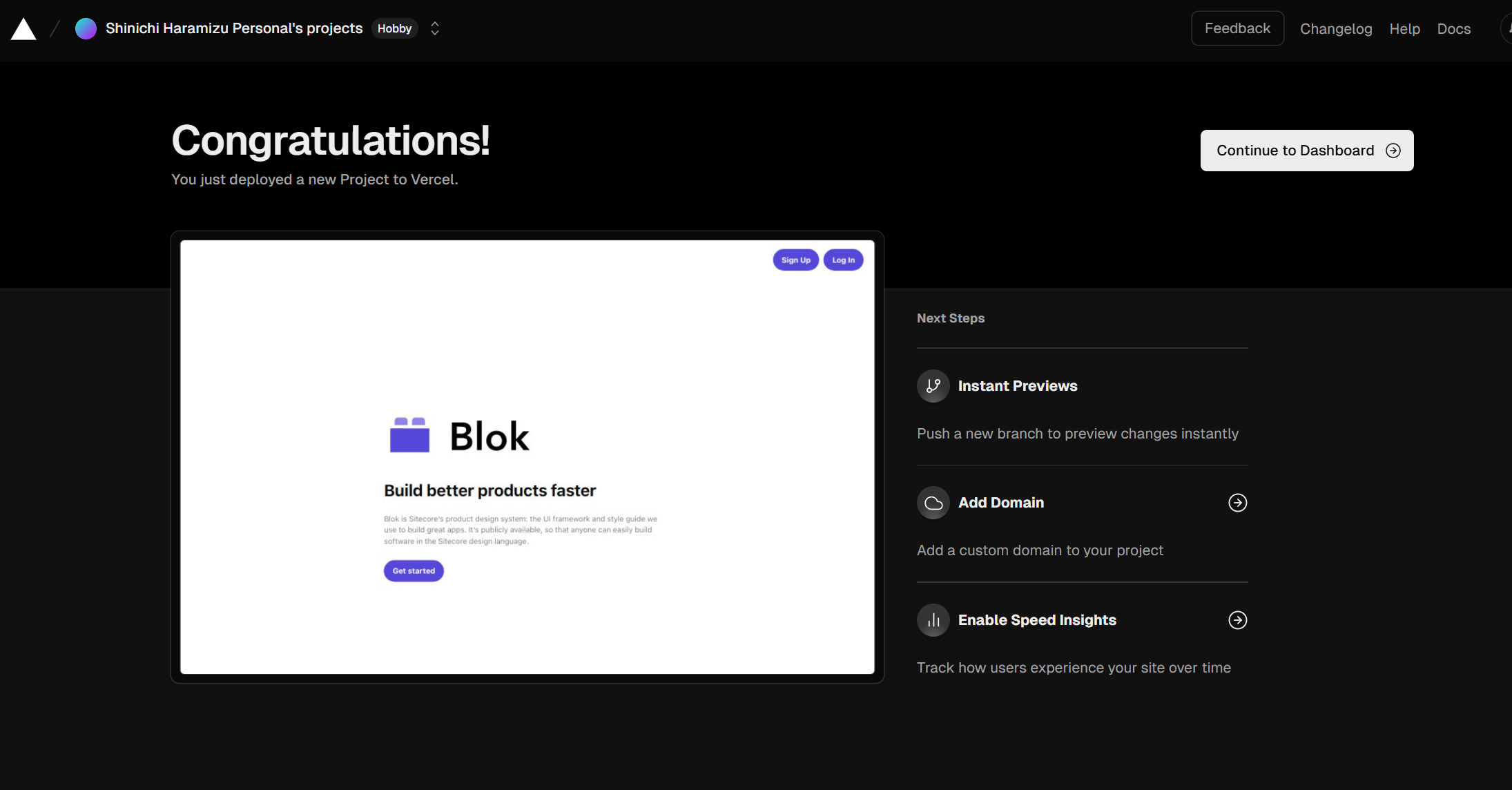Click the Hobby plan badge
This screenshot has width=1512, height=790.
click(394, 28)
